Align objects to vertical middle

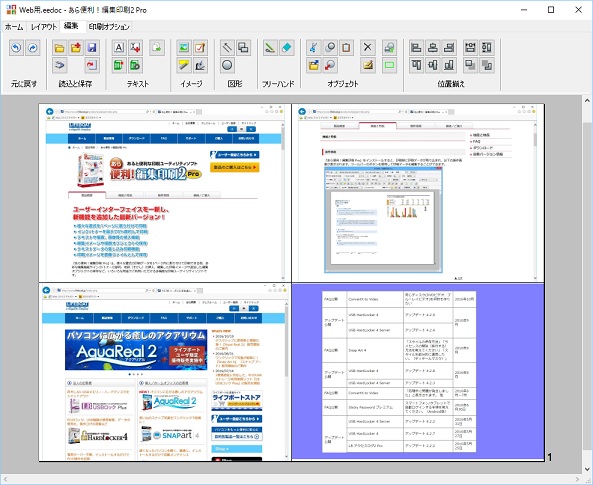[433, 65]
